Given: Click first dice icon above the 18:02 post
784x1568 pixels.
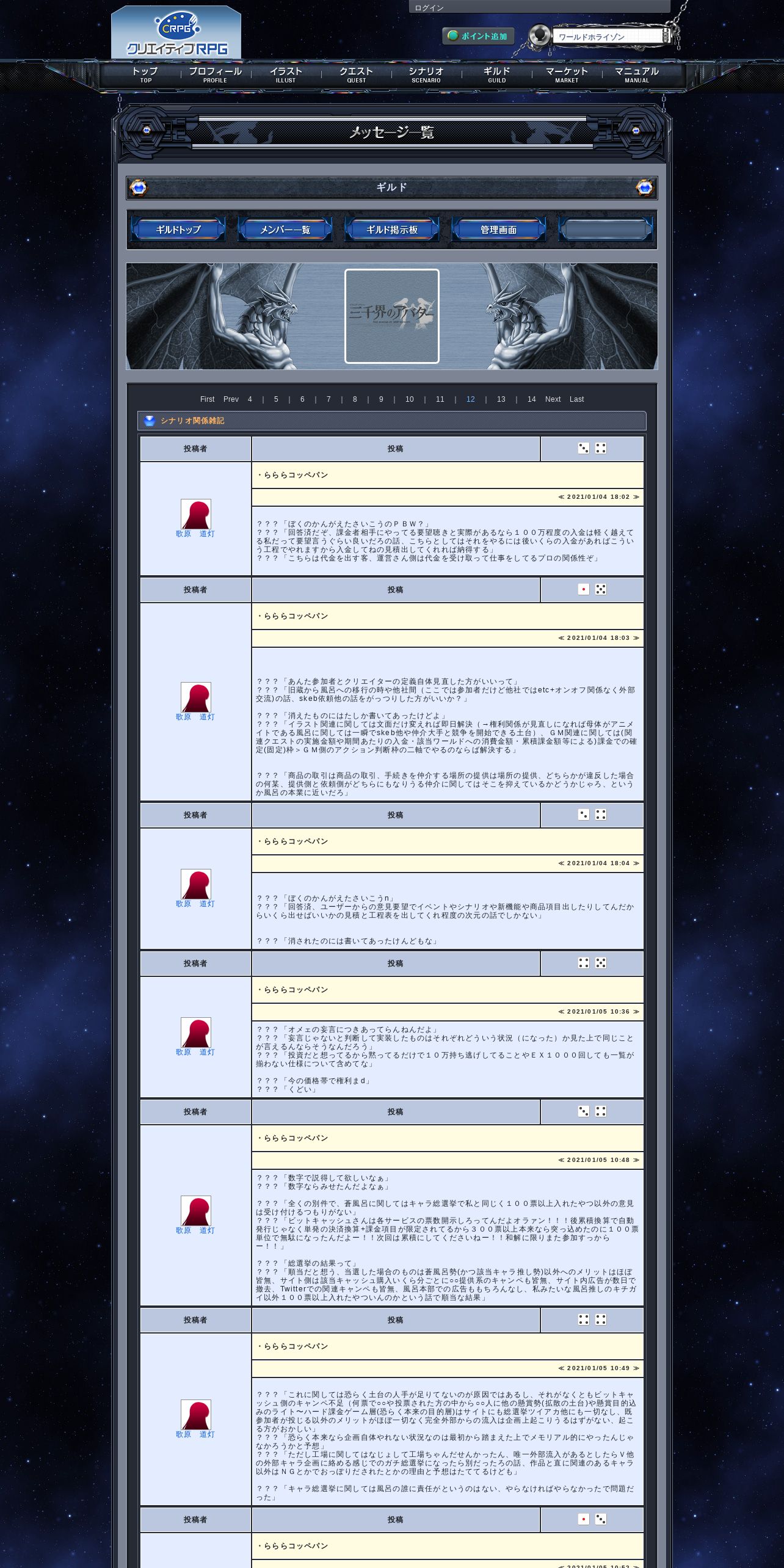Looking at the screenshot, I should 584,448.
